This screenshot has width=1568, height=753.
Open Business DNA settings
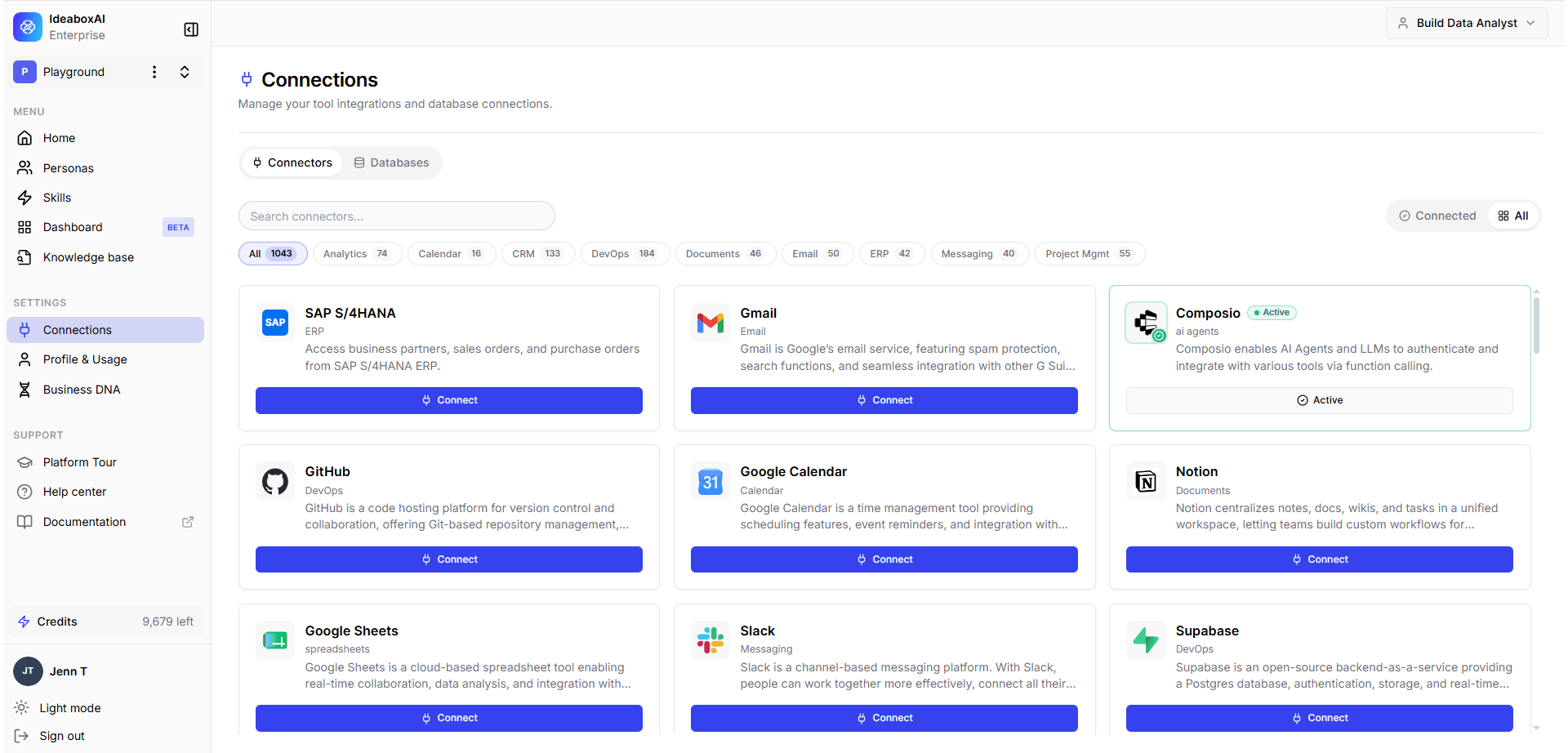(105, 390)
